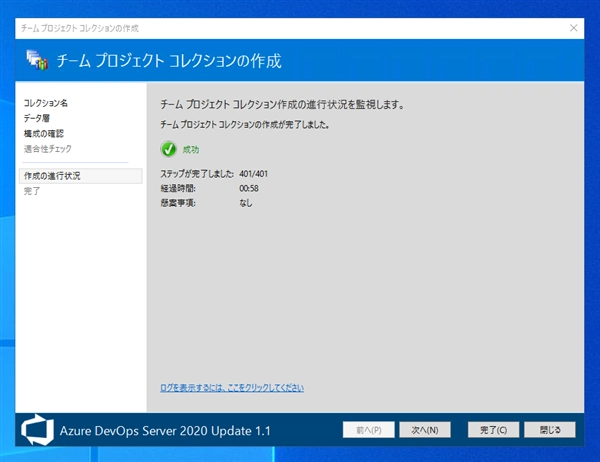Click the 懸案事項 label
Screen dimensions: 600x462
point(178,203)
